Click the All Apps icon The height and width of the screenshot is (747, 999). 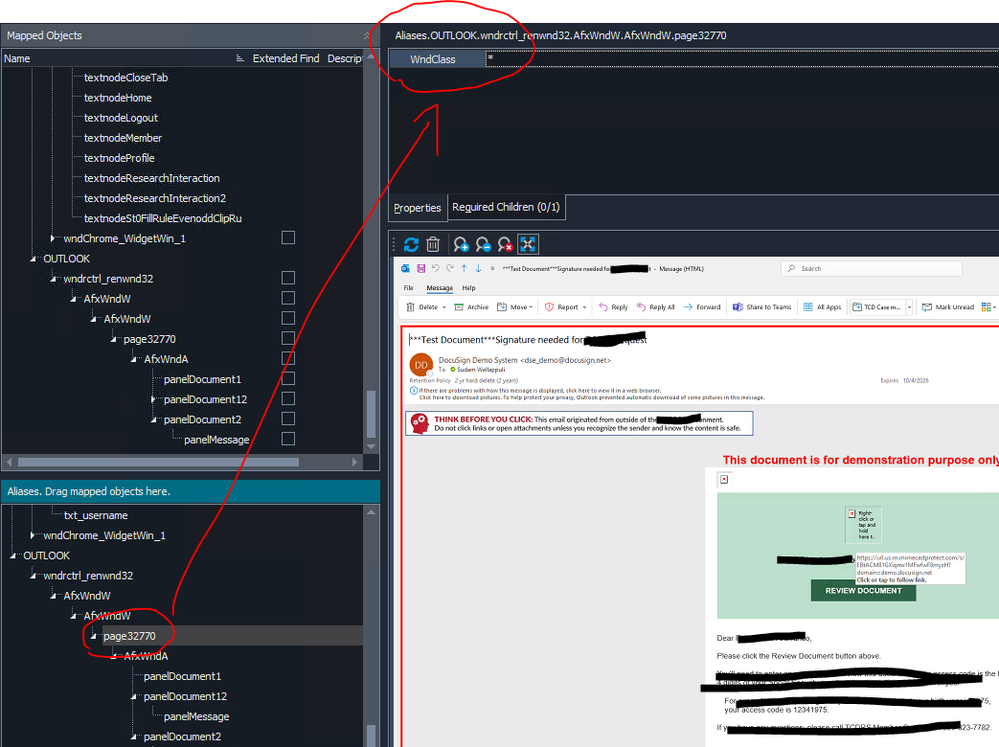[808, 307]
